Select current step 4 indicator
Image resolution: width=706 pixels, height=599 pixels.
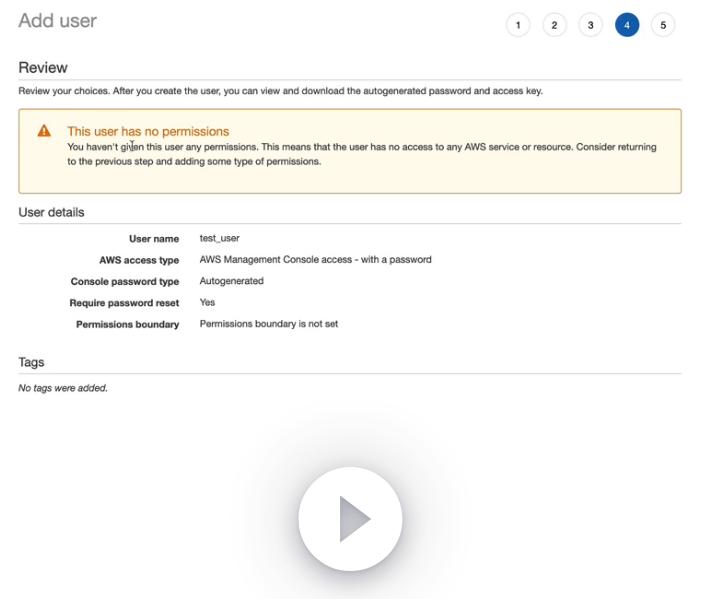[627, 25]
